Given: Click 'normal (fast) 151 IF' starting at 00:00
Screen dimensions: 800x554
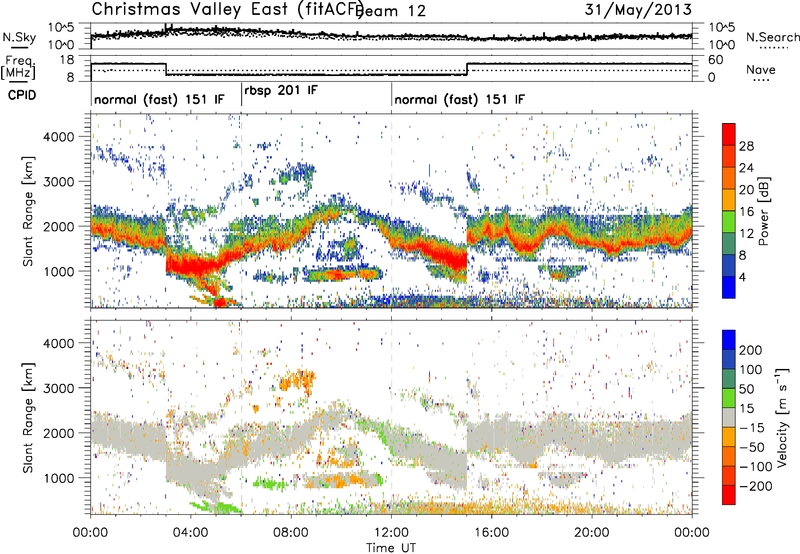Looking at the screenshot, I should pyautogui.click(x=159, y=99).
